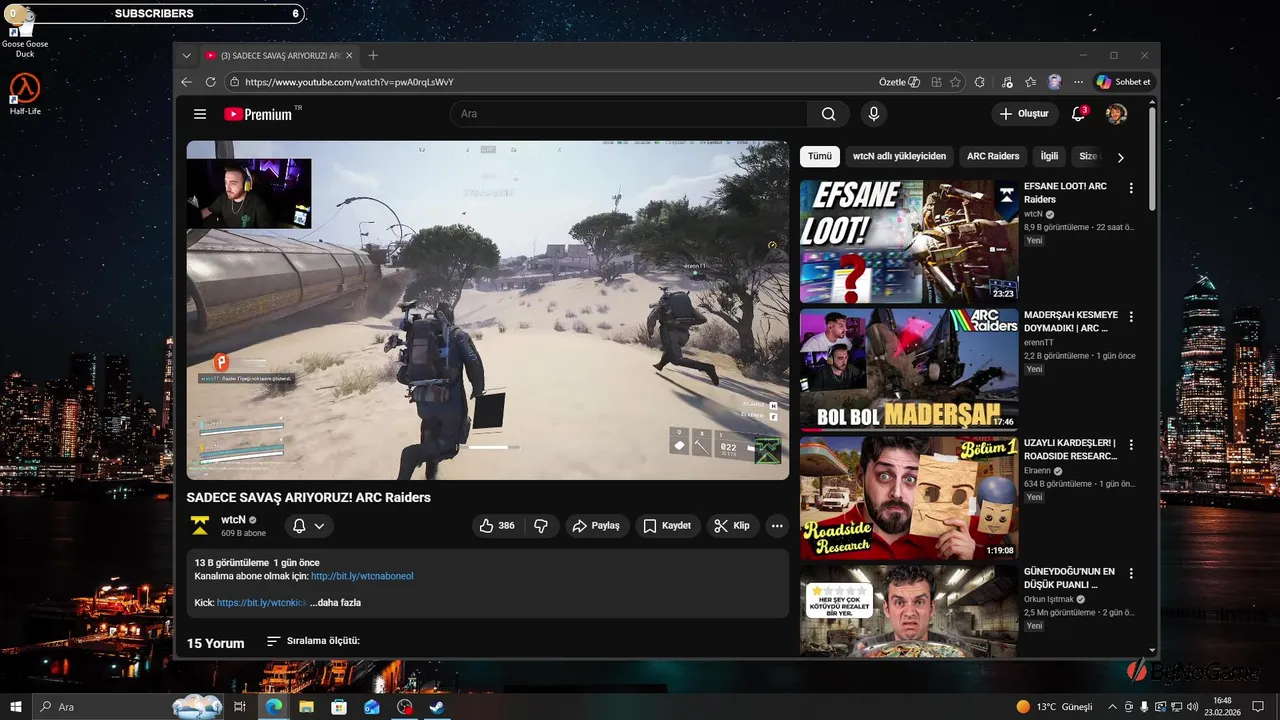The image size is (1280, 720).
Task: Open wtcN channel avatar
Action: 200,525
